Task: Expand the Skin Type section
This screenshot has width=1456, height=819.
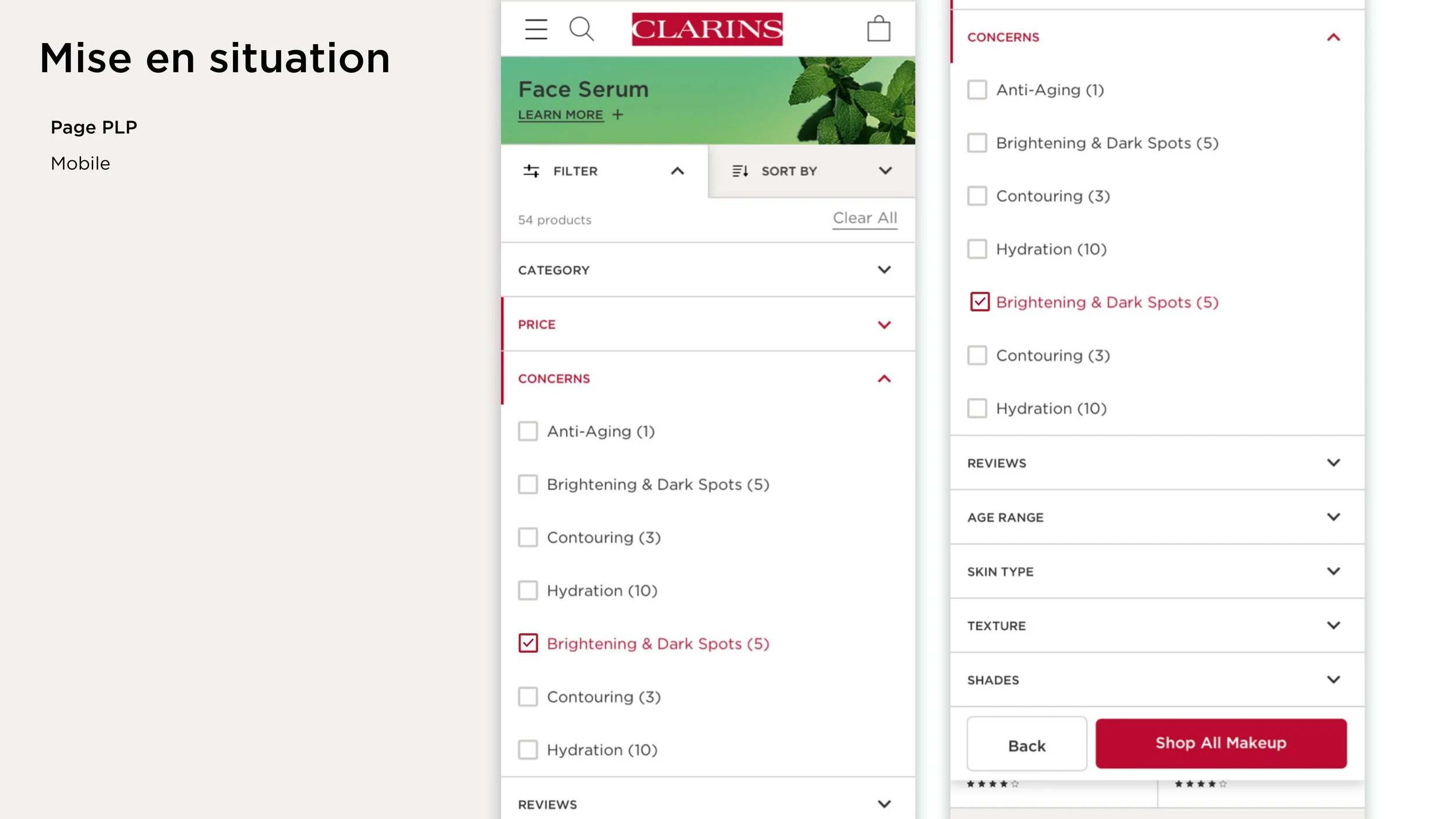Action: pos(1333,571)
